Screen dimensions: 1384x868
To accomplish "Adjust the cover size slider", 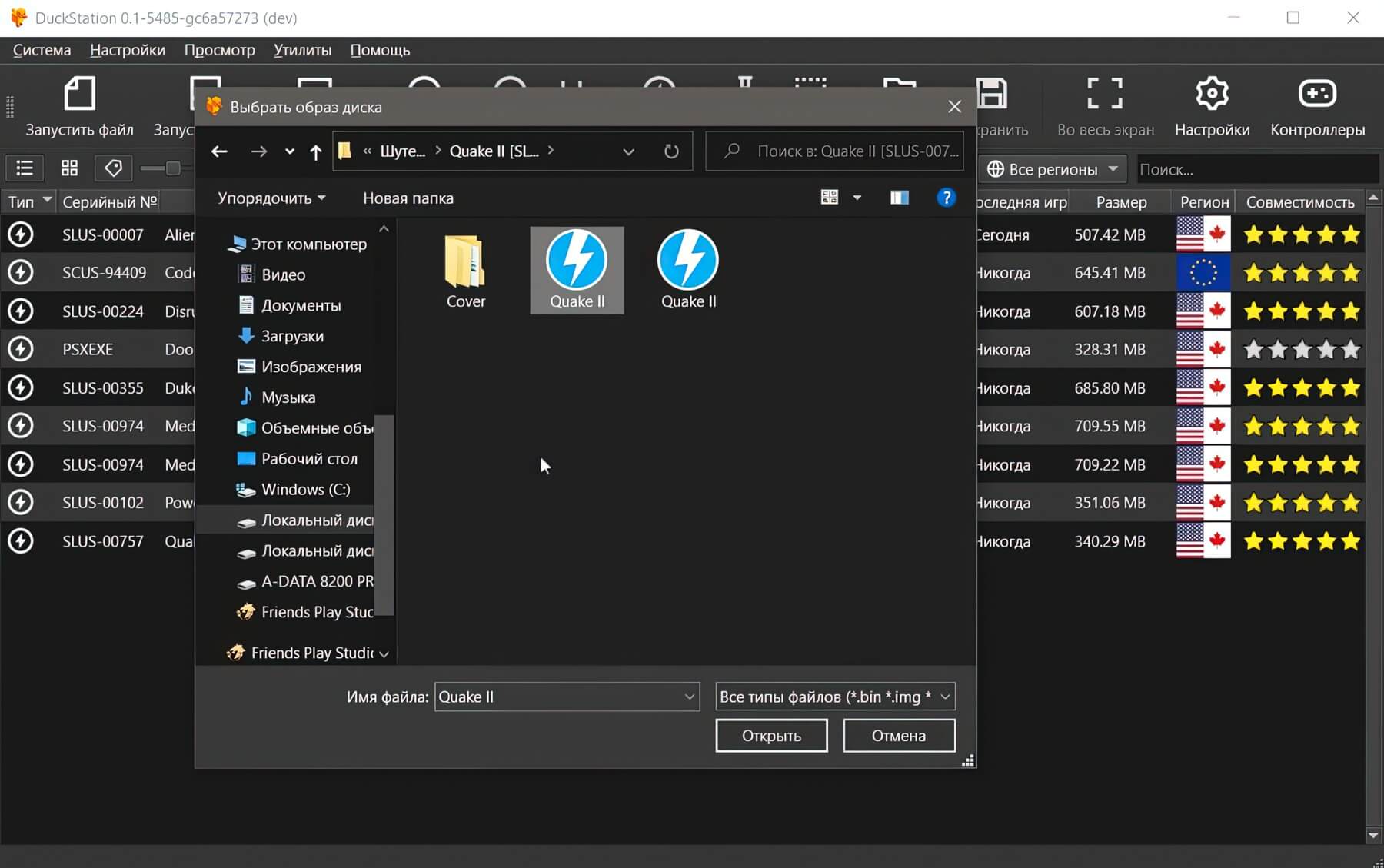I will [x=173, y=168].
